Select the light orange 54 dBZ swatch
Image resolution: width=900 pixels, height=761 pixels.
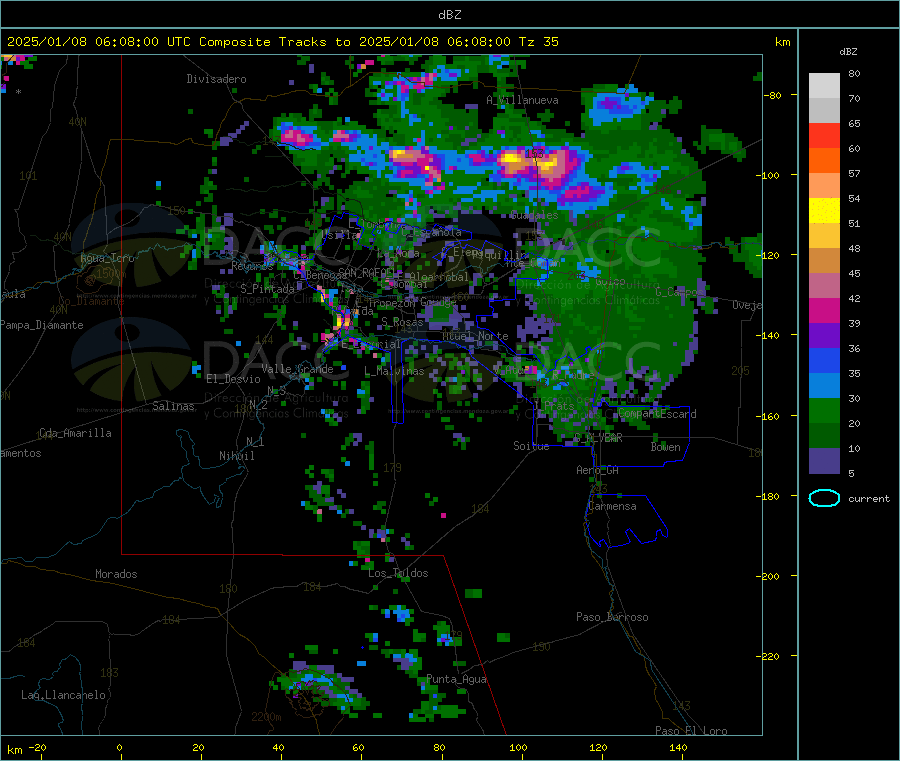824,185
